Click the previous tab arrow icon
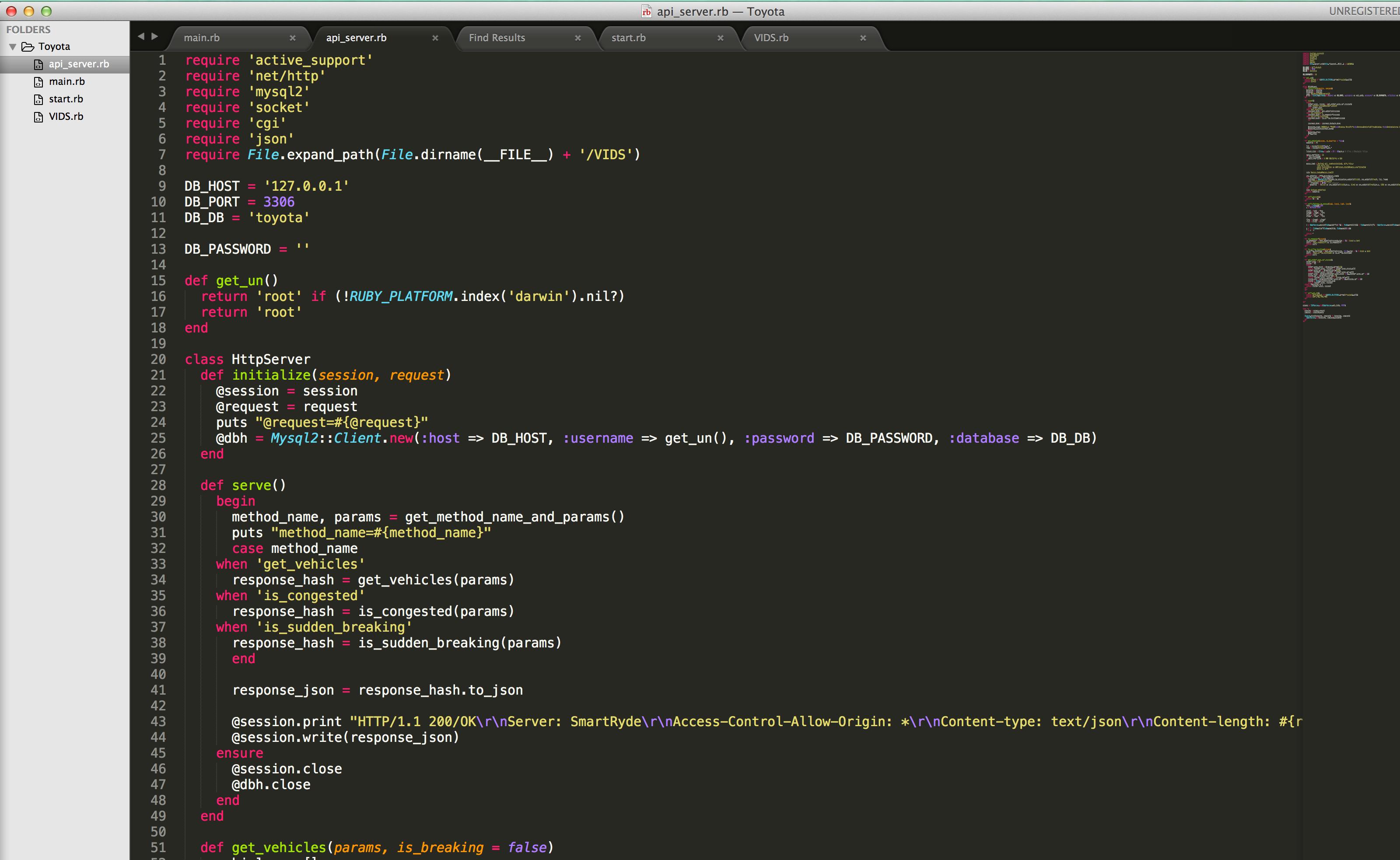Screen dimensions: 1400x860 pos(140,37)
